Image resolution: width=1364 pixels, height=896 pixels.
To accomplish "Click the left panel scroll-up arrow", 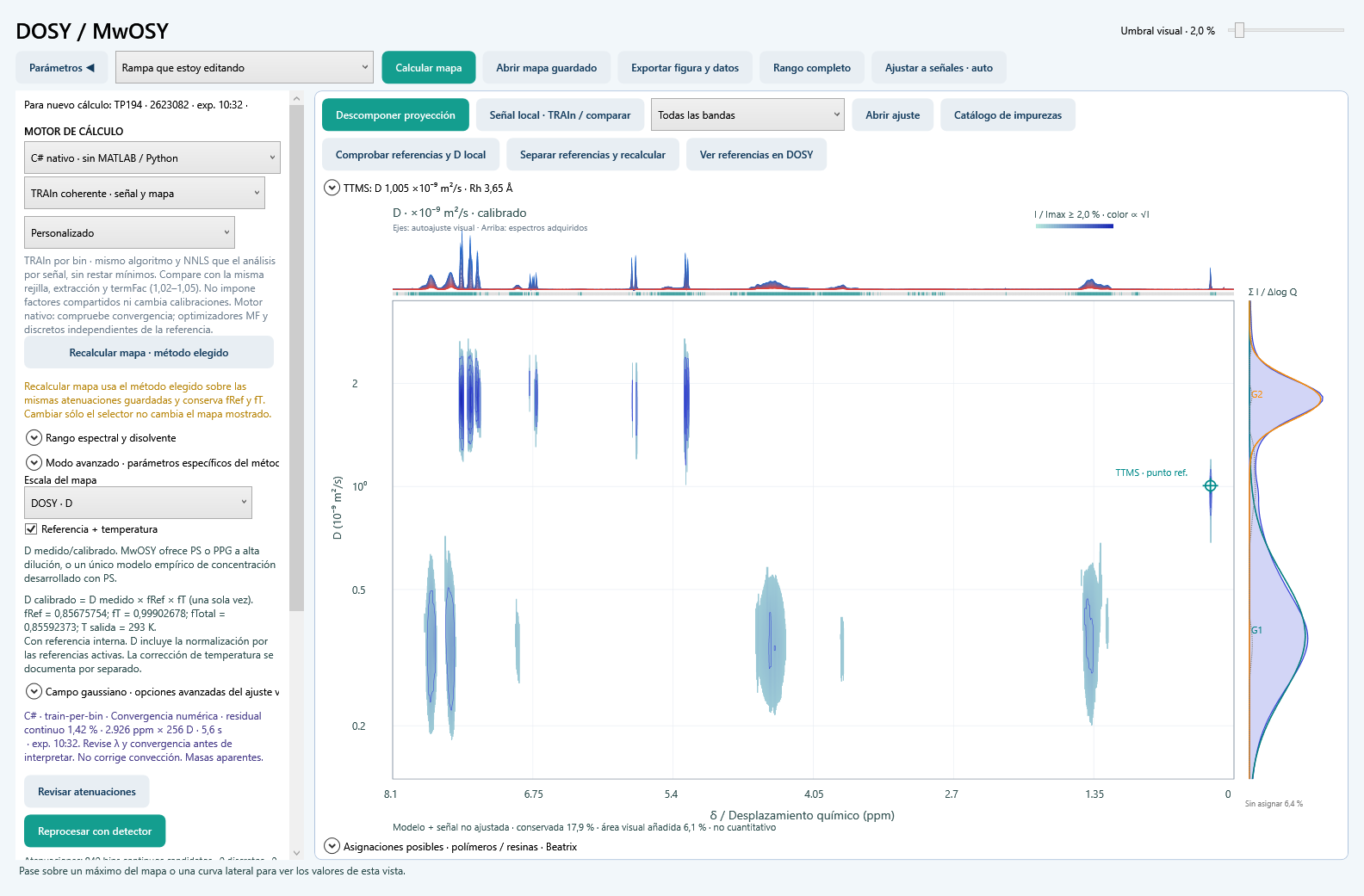I will (297, 97).
